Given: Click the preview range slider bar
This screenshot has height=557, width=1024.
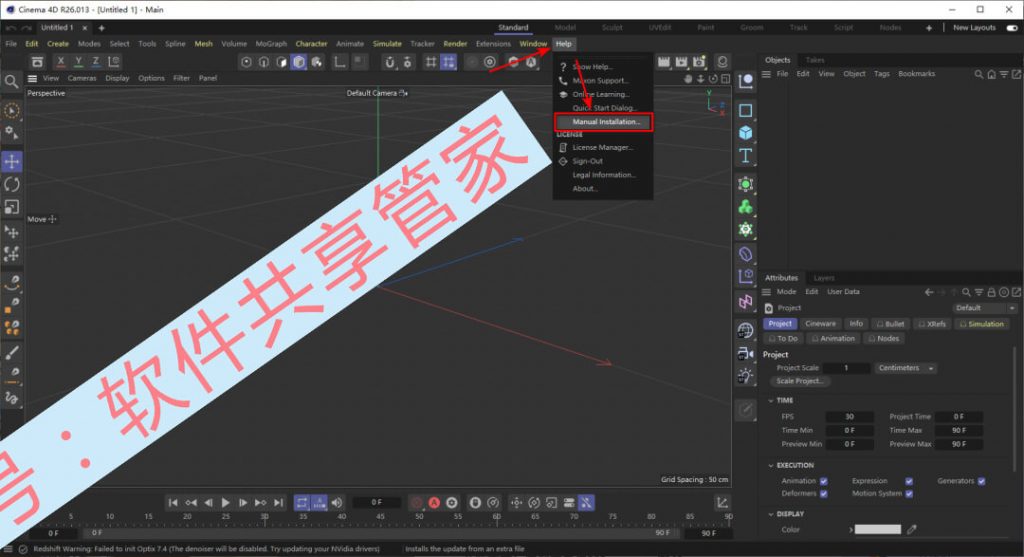Looking at the screenshot, I should point(381,533).
